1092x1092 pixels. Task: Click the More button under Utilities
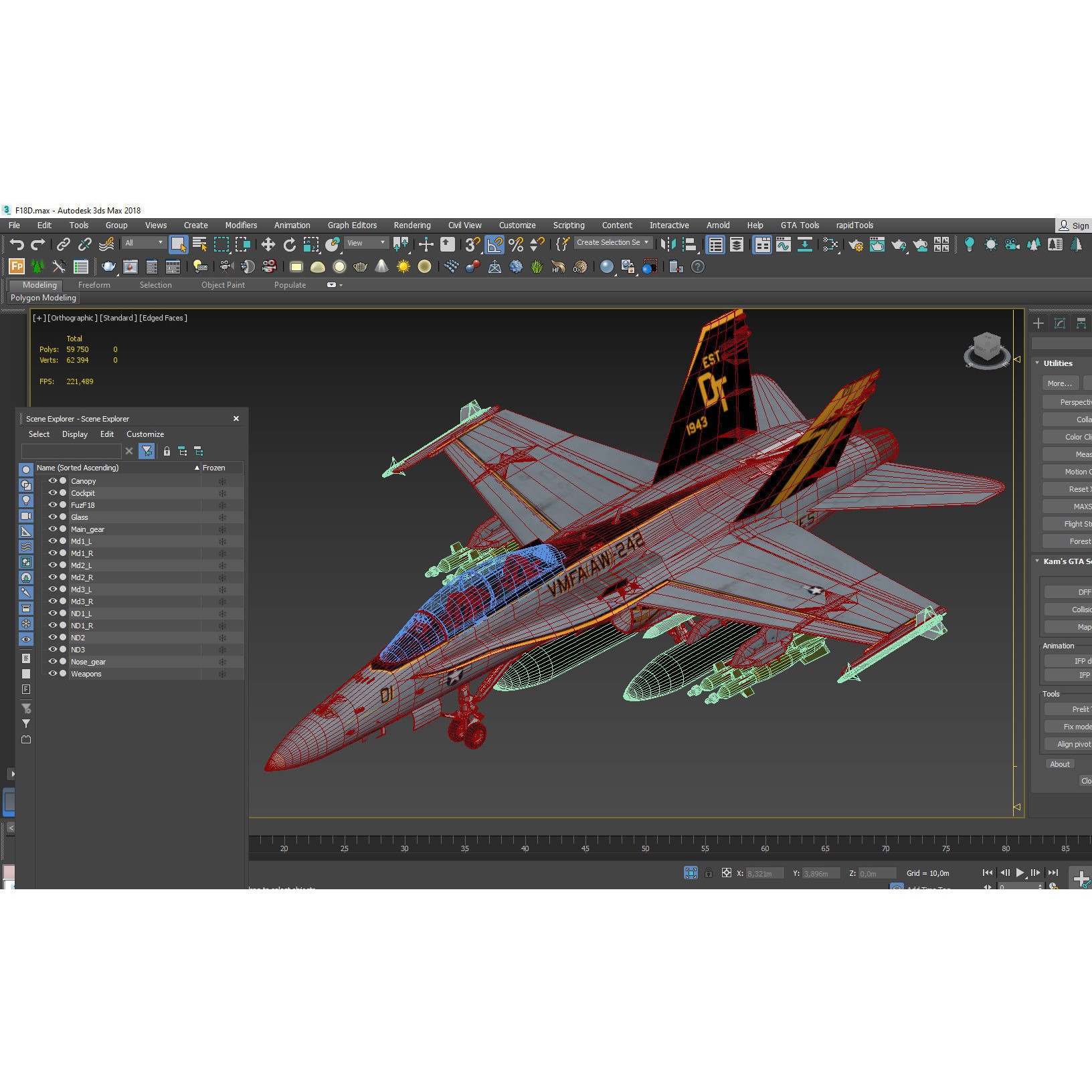coord(1060,383)
